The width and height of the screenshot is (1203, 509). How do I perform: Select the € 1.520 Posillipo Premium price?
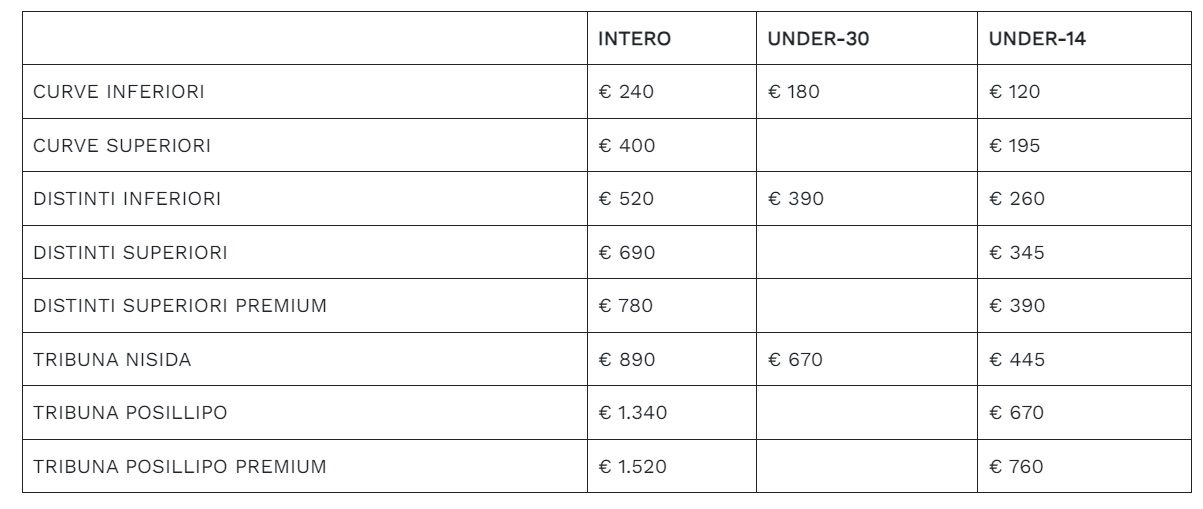click(632, 466)
